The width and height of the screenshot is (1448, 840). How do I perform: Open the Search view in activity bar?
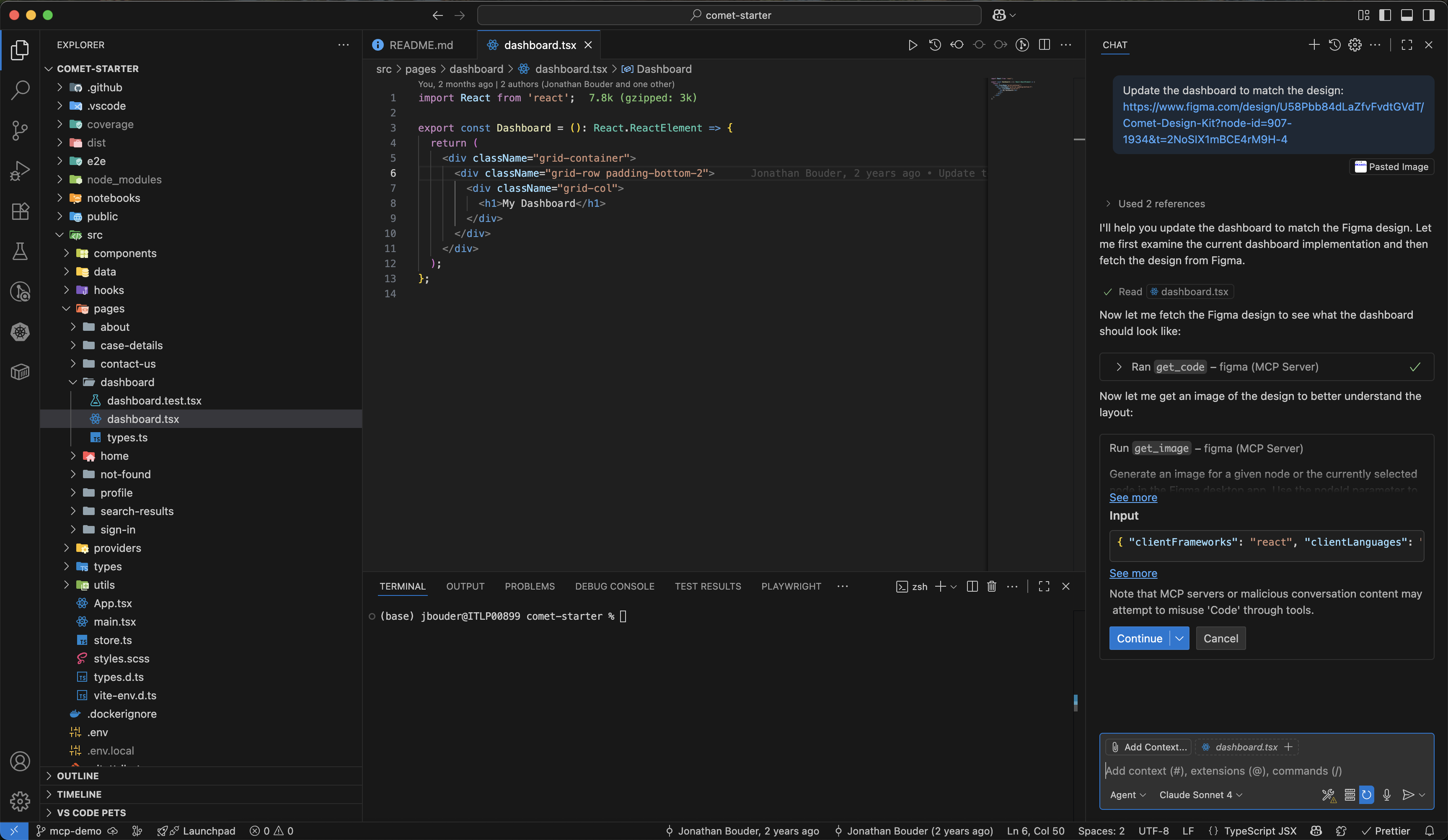20,90
